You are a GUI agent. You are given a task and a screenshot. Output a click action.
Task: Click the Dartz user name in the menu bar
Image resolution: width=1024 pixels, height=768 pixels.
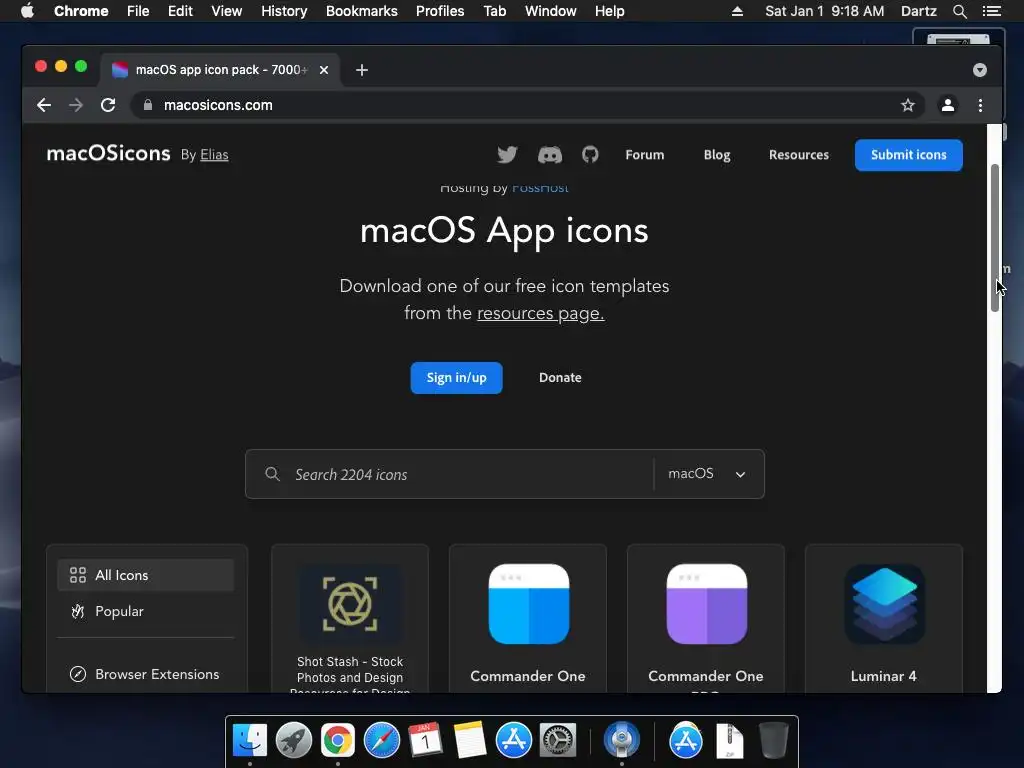[x=918, y=11]
